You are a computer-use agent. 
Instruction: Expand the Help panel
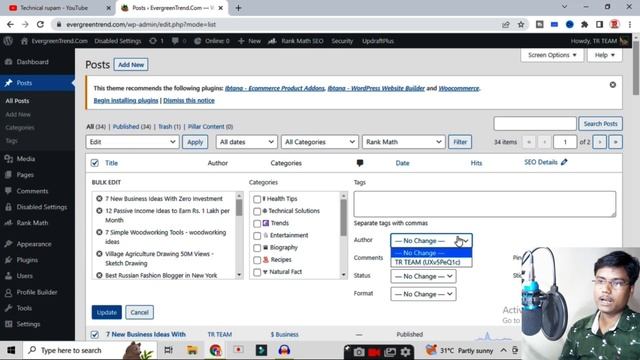pos(604,55)
